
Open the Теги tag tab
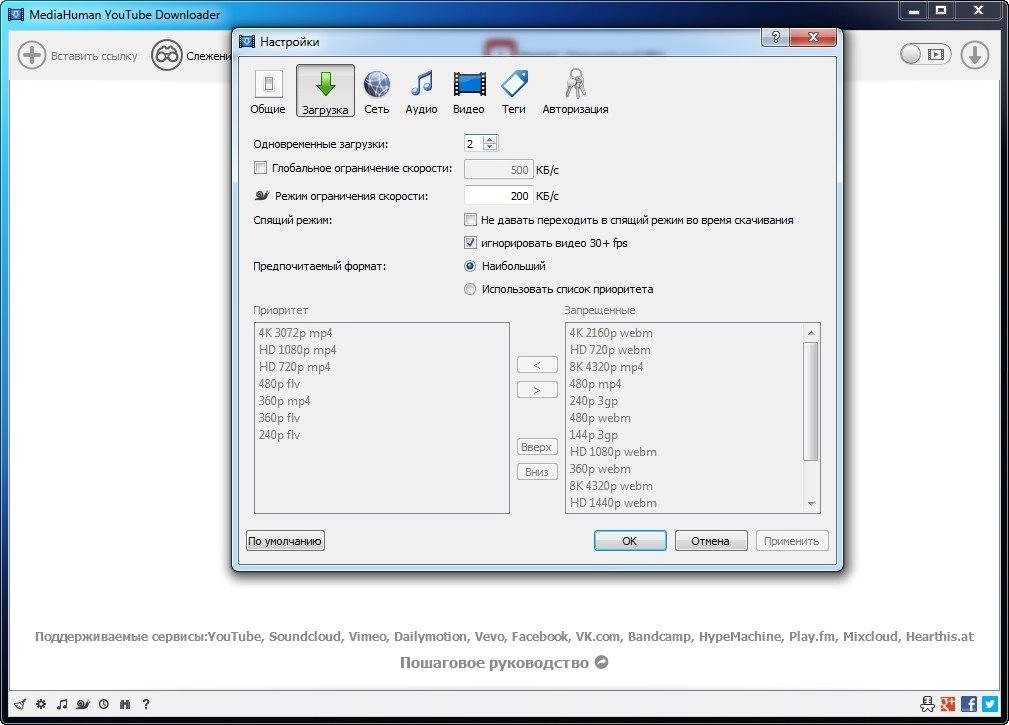point(514,92)
